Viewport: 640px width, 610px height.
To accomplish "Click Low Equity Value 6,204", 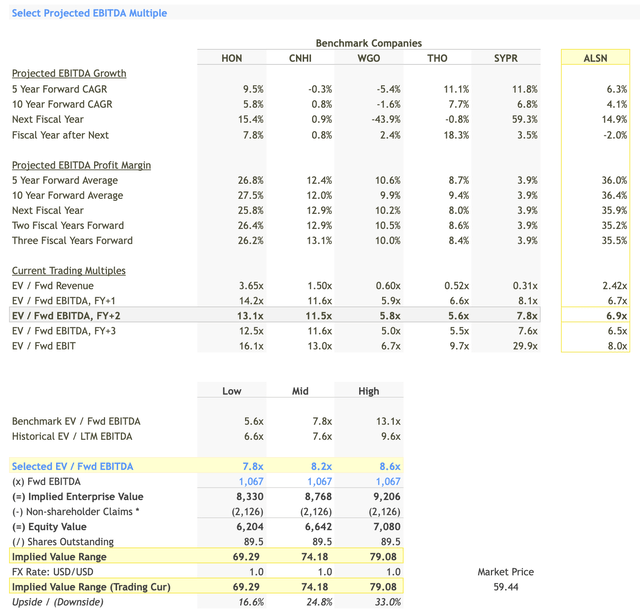I will (x=250, y=527).
